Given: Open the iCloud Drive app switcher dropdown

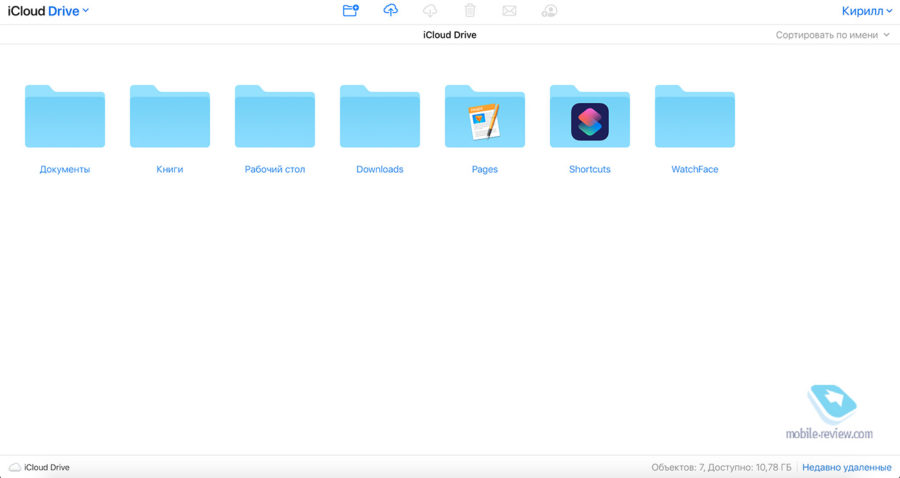Looking at the screenshot, I should click(x=48, y=10).
